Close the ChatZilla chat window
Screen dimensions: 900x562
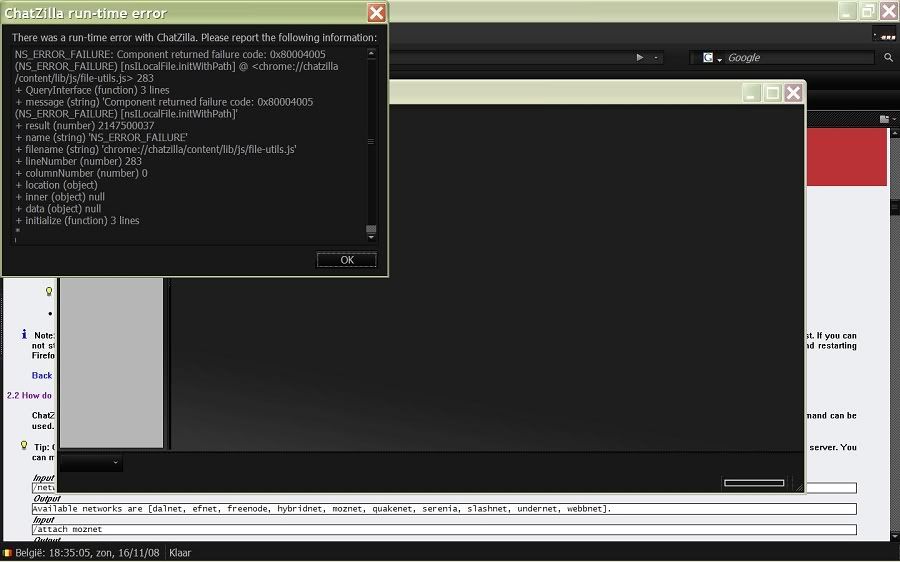[x=793, y=92]
